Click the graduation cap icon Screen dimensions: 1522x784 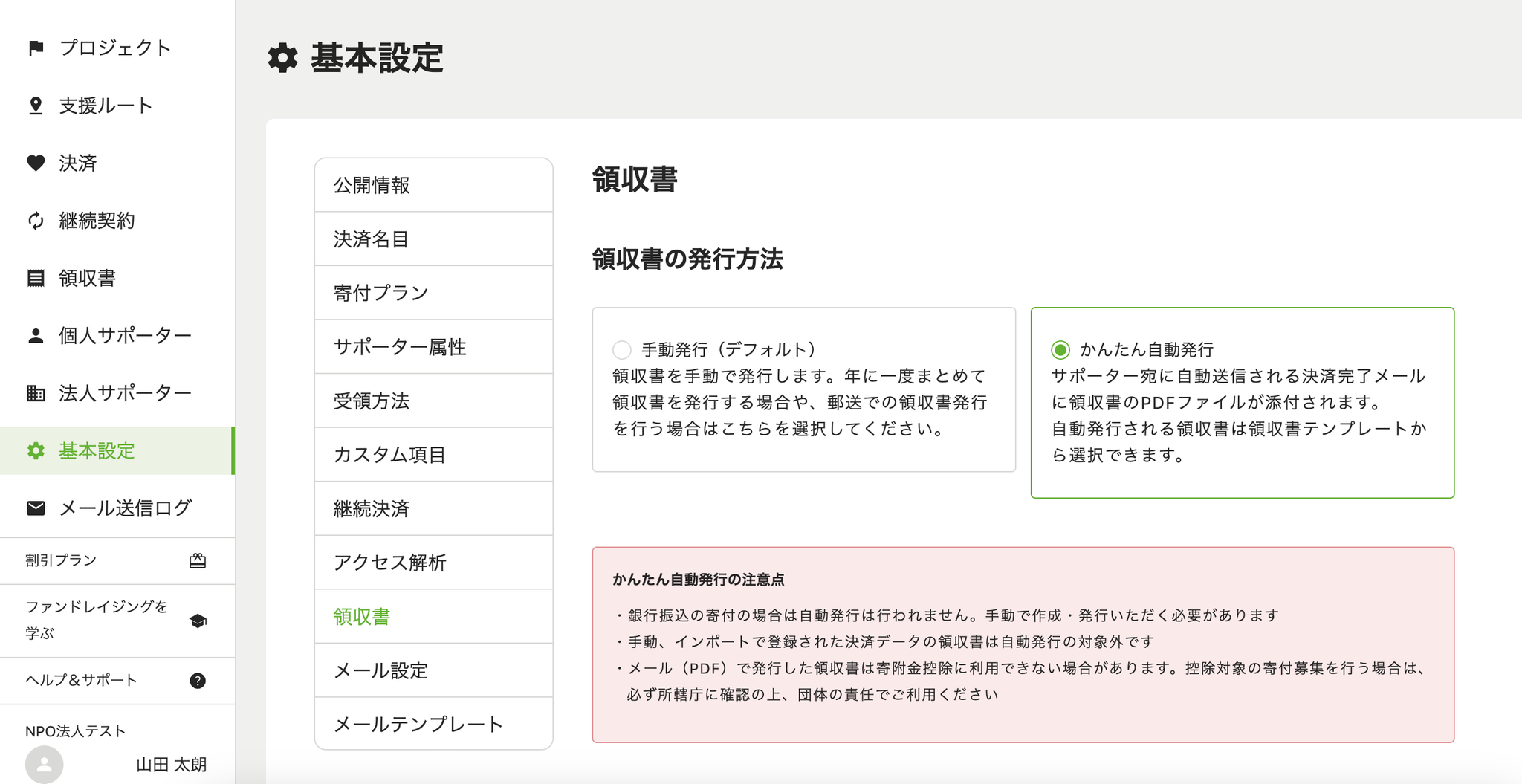coord(198,621)
